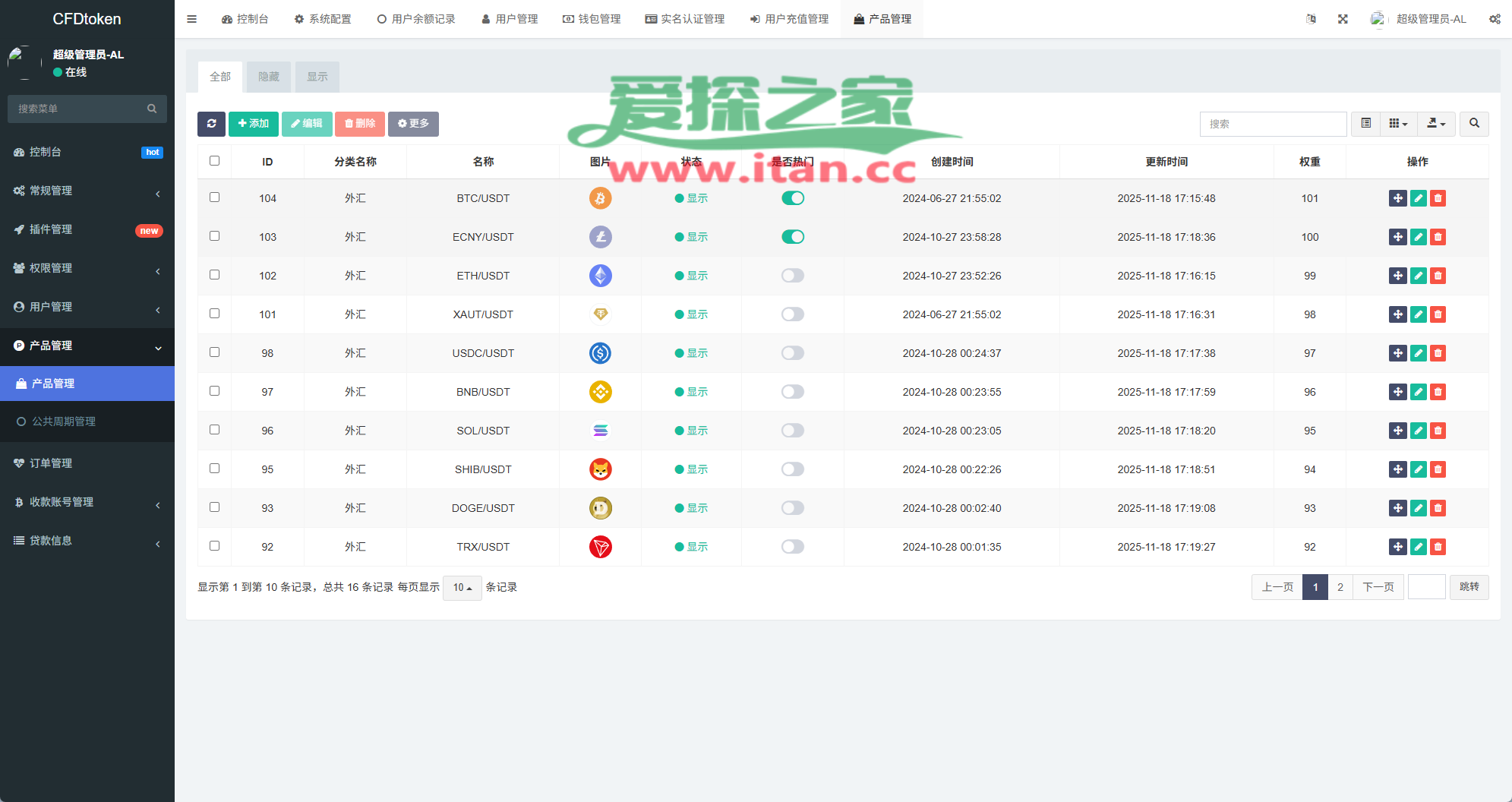
Task: Open the page size dropdown showing 10
Action: pos(462,588)
